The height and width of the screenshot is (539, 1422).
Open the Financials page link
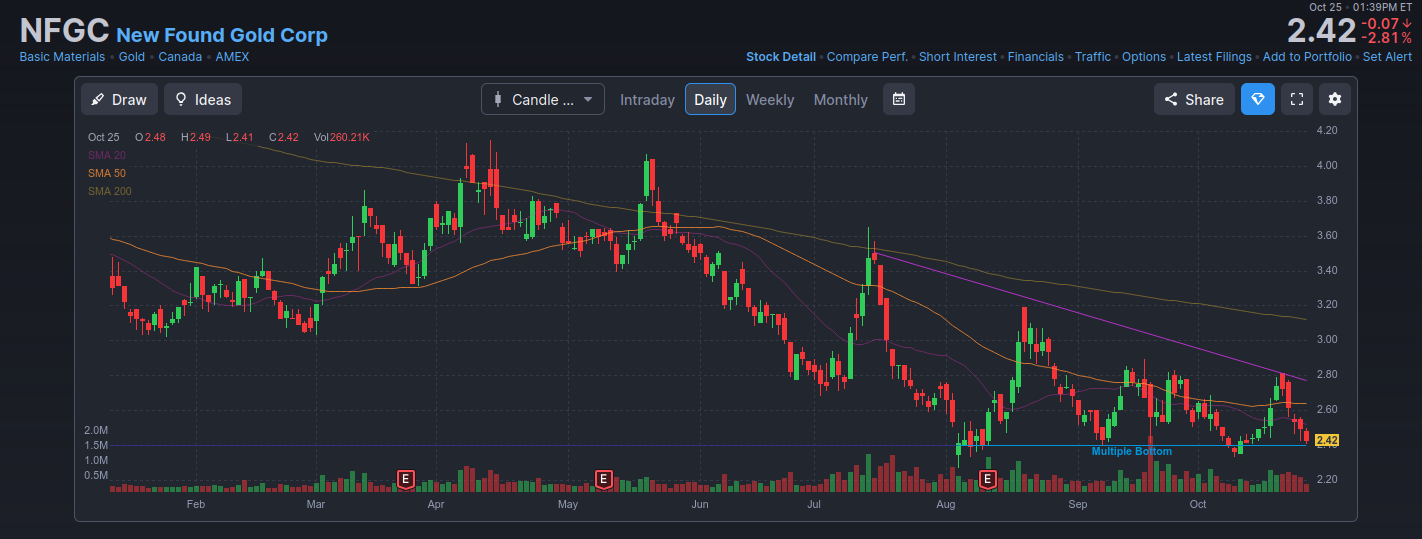(1035, 57)
